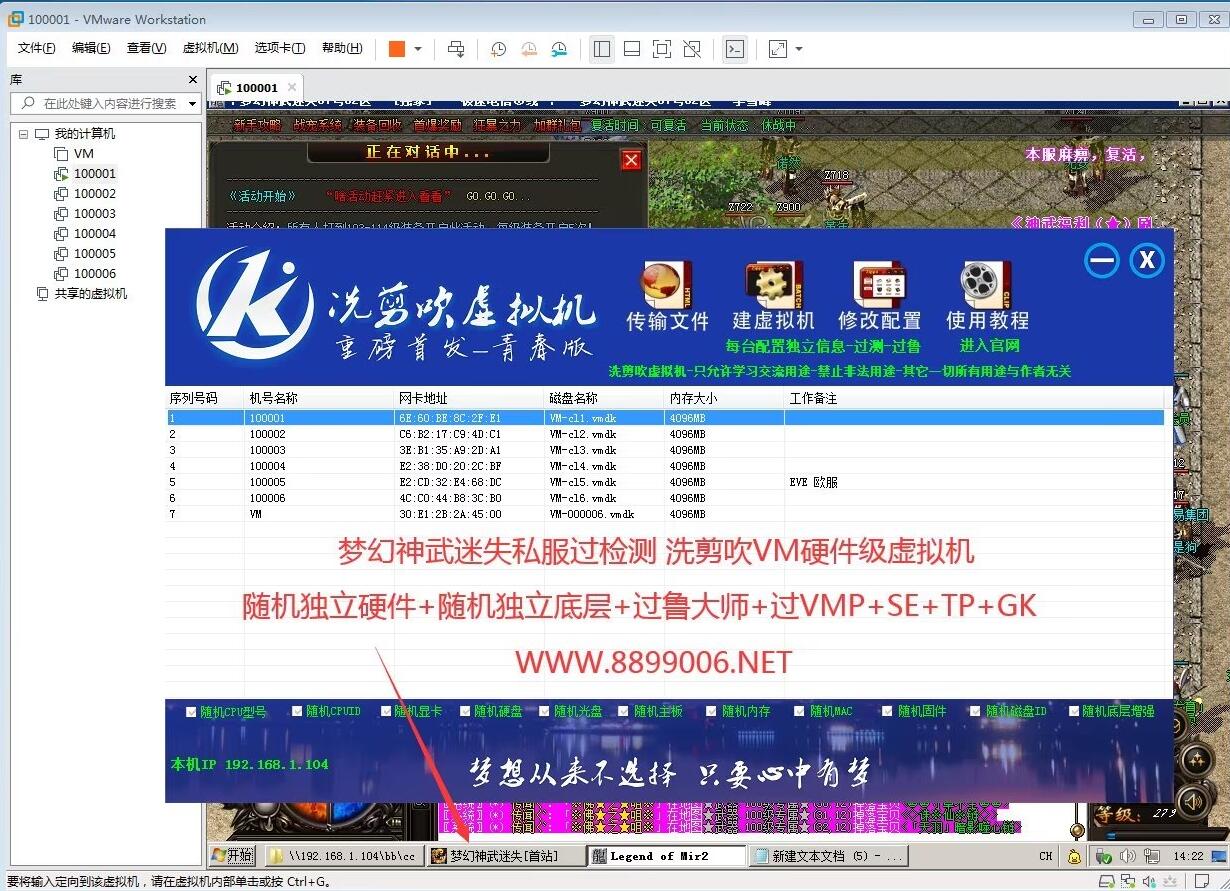Click the guest 开始 Start button
The image size is (1230, 891).
tap(232, 856)
